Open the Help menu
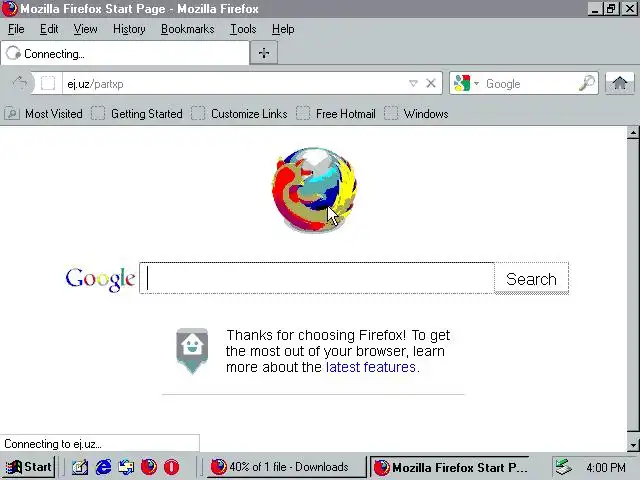Image resolution: width=640 pixels, height=480 pixels. [283, 29]
